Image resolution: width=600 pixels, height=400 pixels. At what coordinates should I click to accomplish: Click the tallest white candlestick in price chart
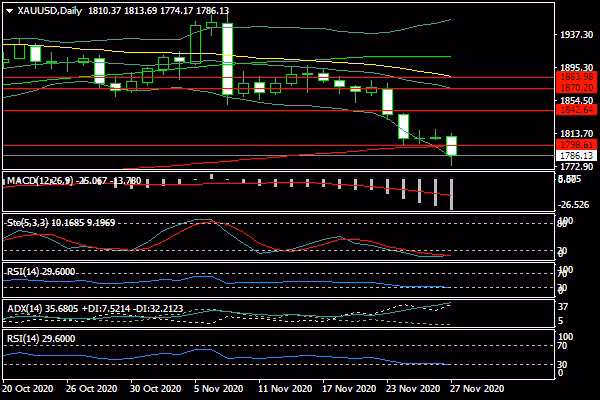pyautogui.click(x=228, y=59)
